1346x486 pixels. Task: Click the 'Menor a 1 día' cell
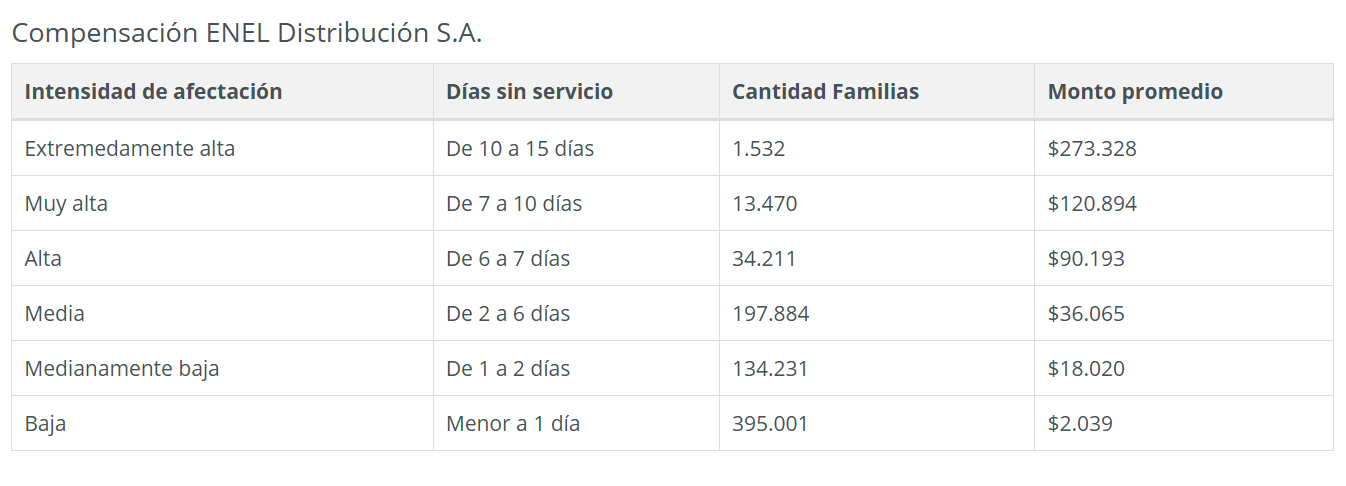(513, 424)
